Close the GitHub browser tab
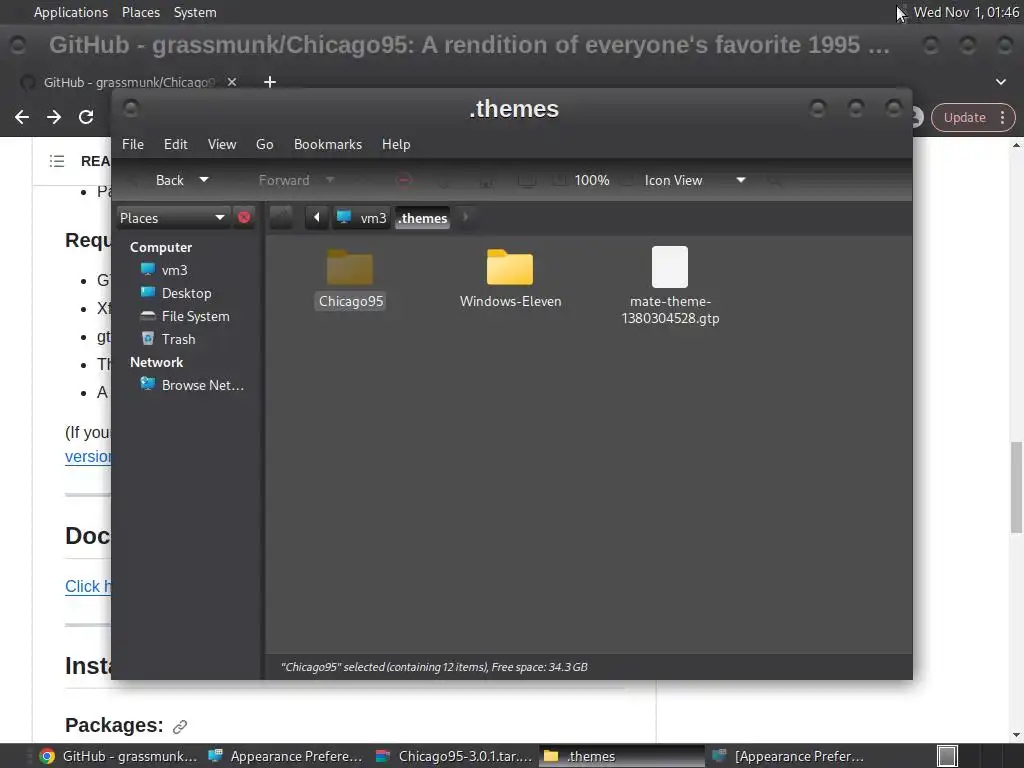This screenshot has height=768, width=1024. [x=232, y=82]
